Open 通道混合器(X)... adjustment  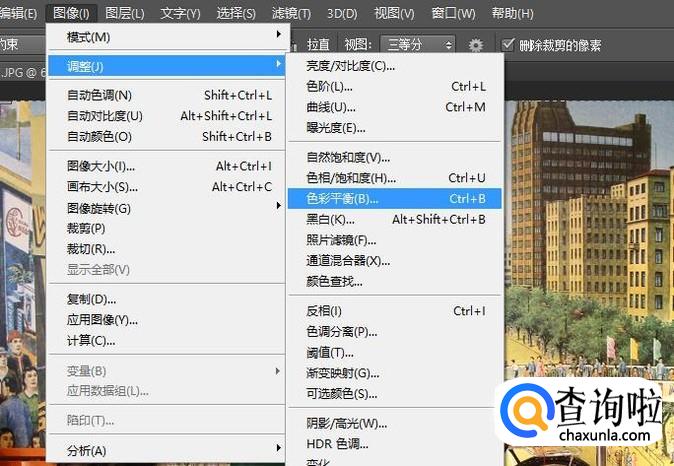pos(395,261)
